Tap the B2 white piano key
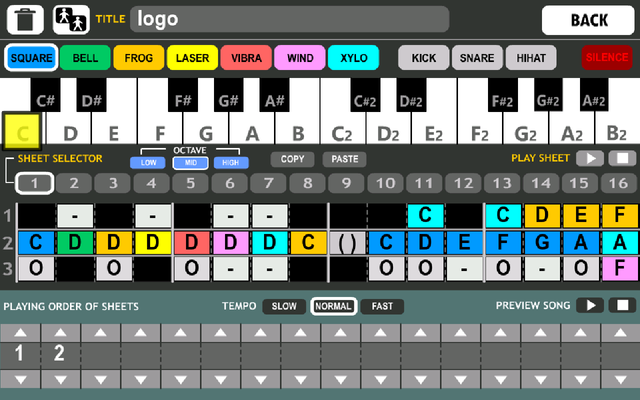Screen dimensions: 640x400 617,127
